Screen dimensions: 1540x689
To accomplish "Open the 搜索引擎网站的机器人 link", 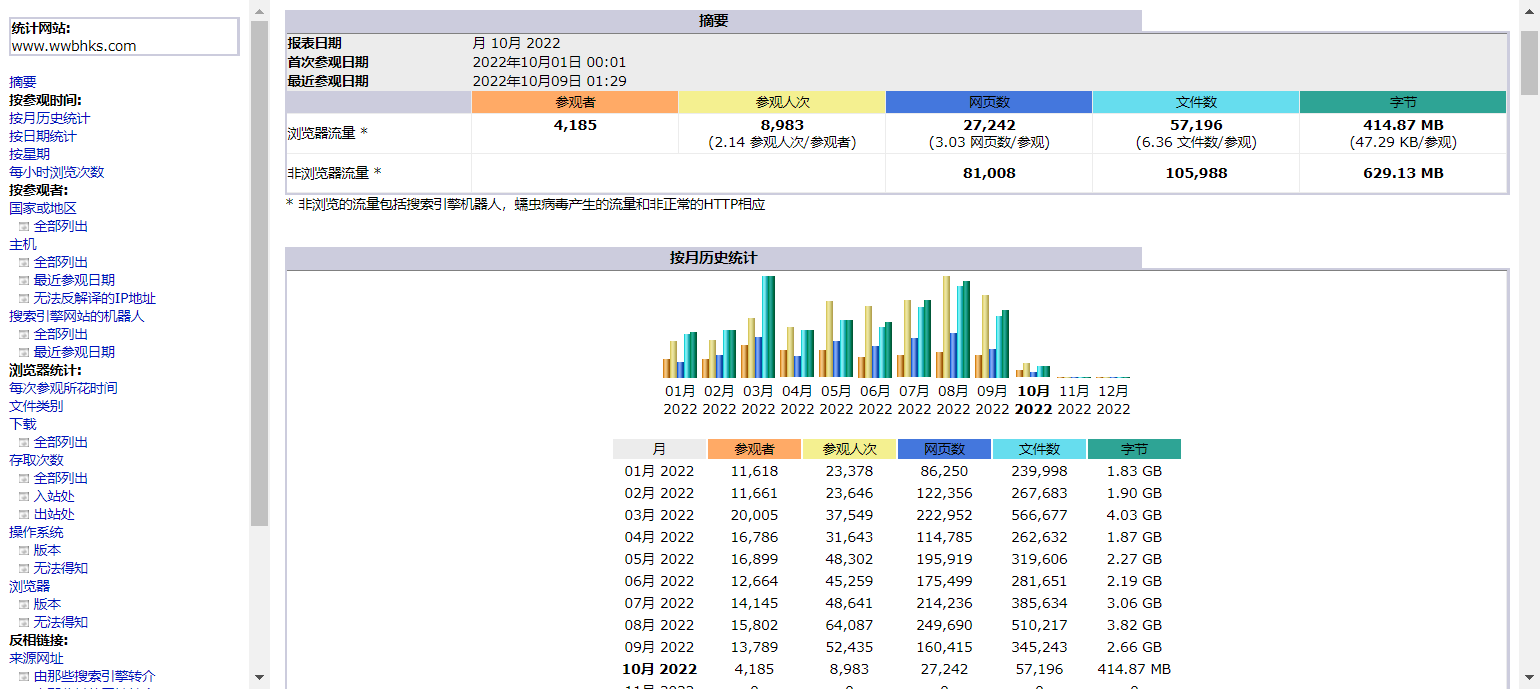I will pos(77,316).
